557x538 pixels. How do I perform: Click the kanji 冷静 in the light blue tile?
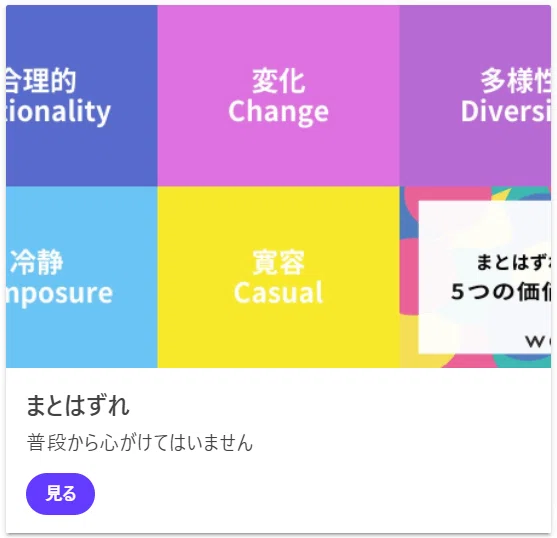37,262
